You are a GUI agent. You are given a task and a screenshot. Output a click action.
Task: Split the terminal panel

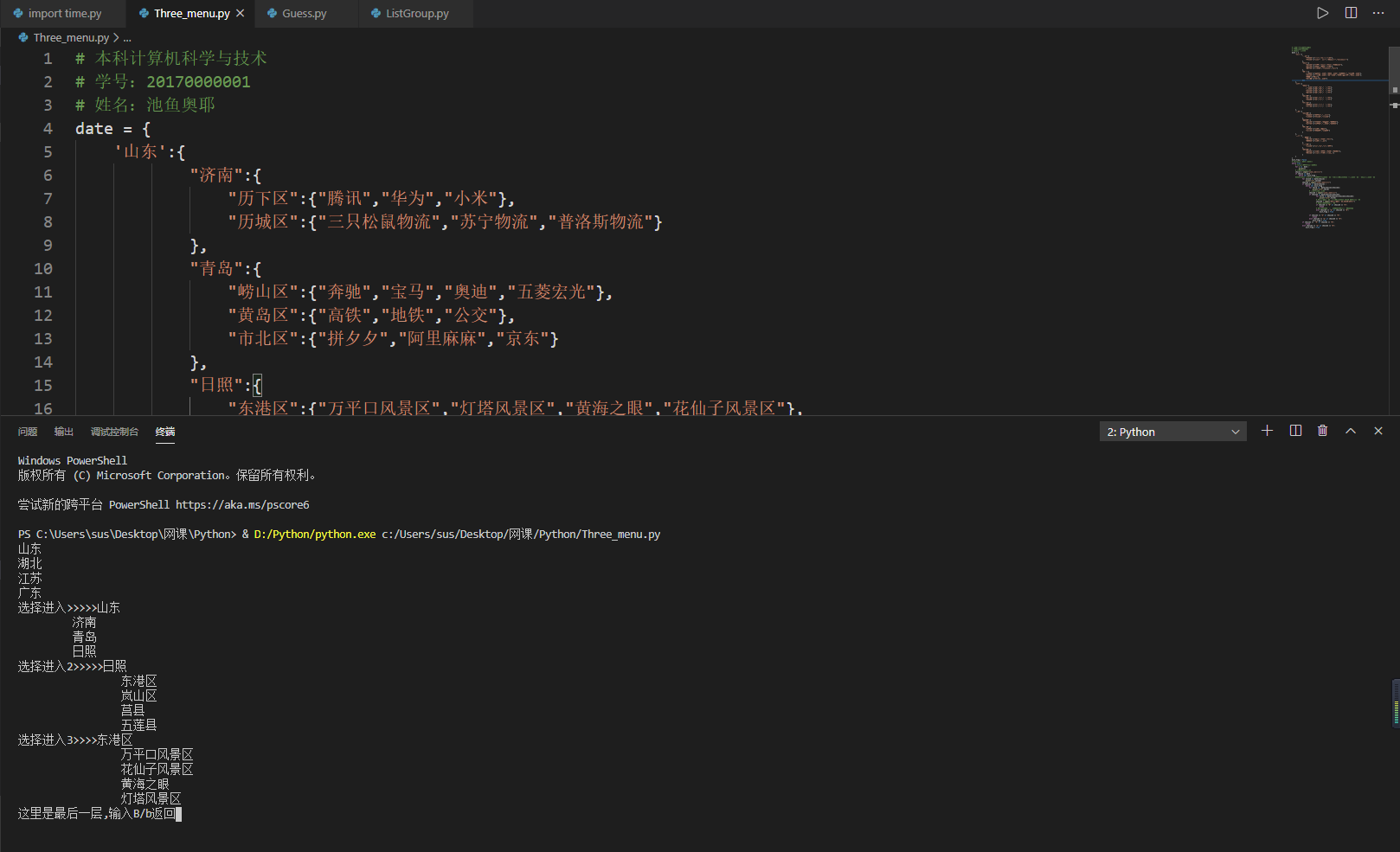coord(1295,431)
